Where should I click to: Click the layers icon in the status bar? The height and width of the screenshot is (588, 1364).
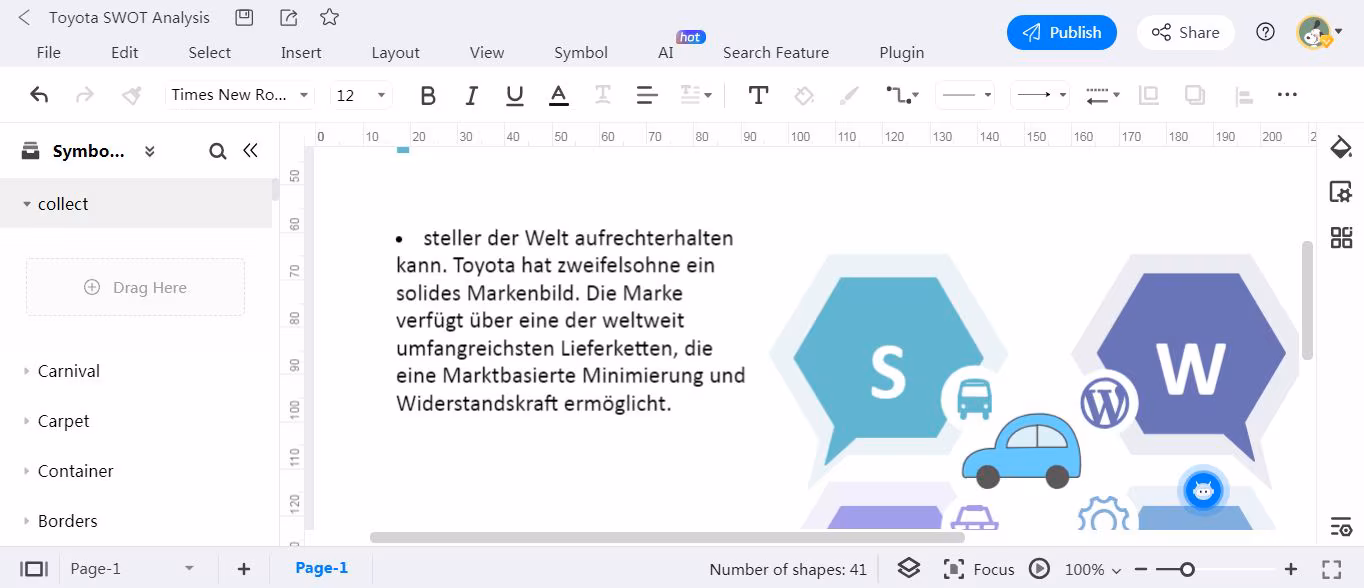click(908, 568)
